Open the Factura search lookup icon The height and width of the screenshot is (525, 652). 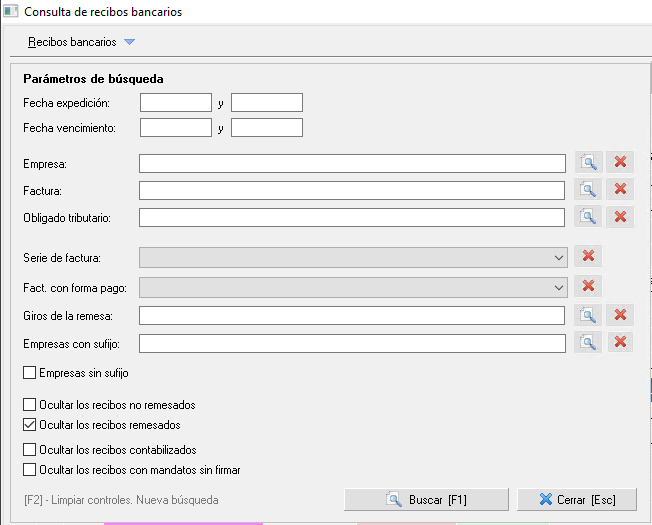tap(588, 190)
